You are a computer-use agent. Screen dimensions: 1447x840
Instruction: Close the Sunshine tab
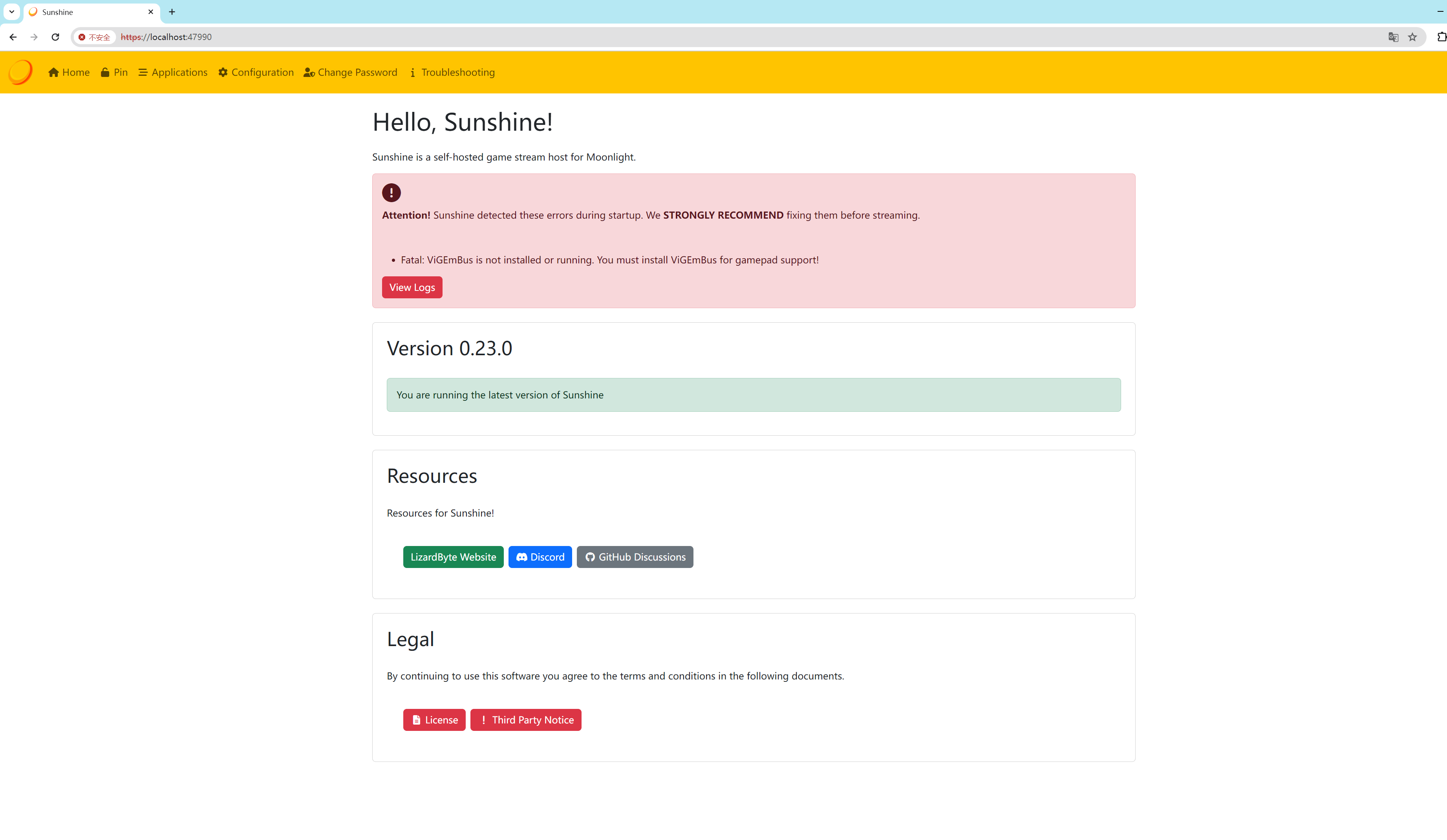(x=151, y=12)
